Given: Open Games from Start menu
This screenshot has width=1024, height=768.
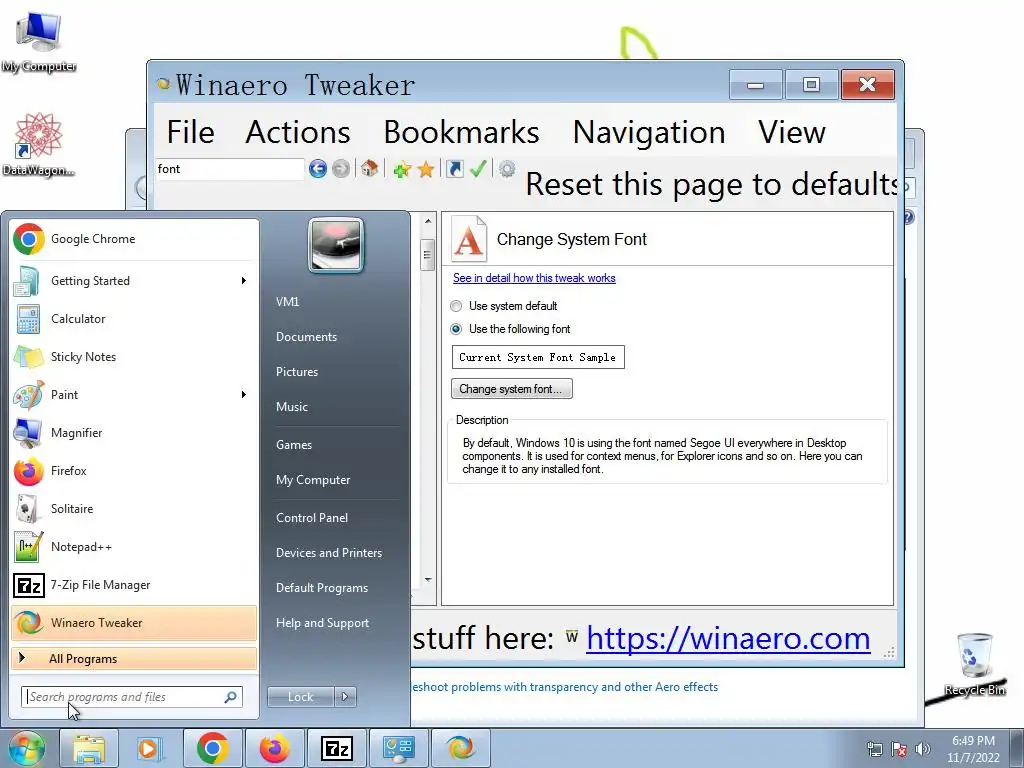Looking at the screenshot, I should click(294, 445).
